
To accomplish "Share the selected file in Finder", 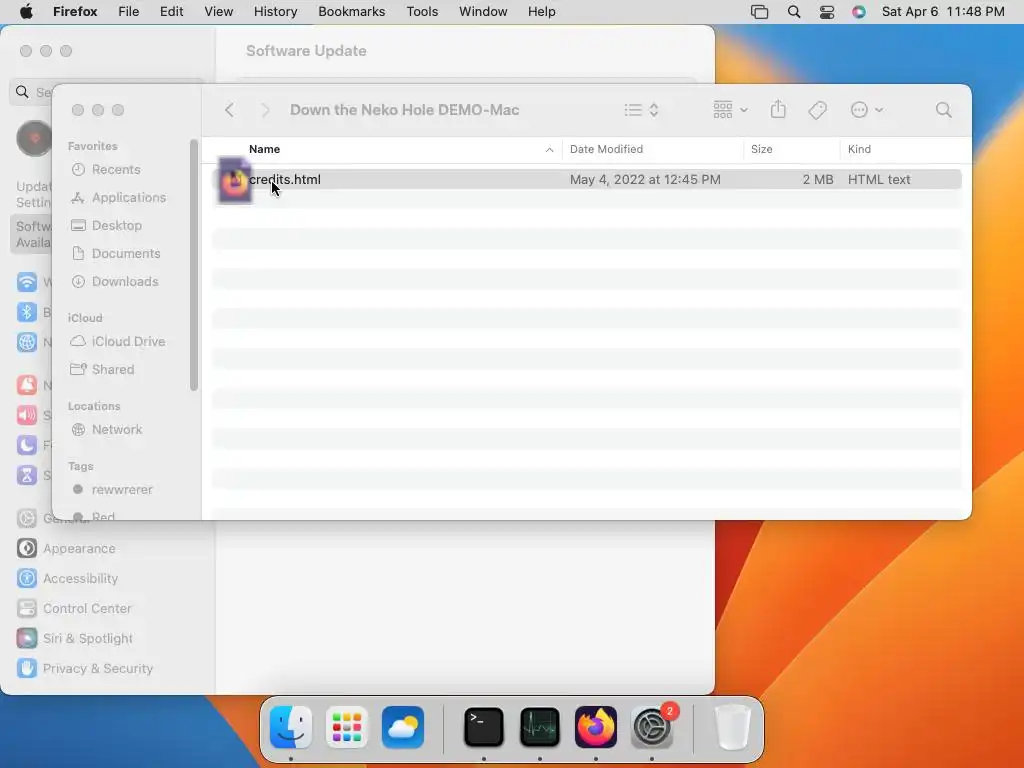I will pos(778,109).
